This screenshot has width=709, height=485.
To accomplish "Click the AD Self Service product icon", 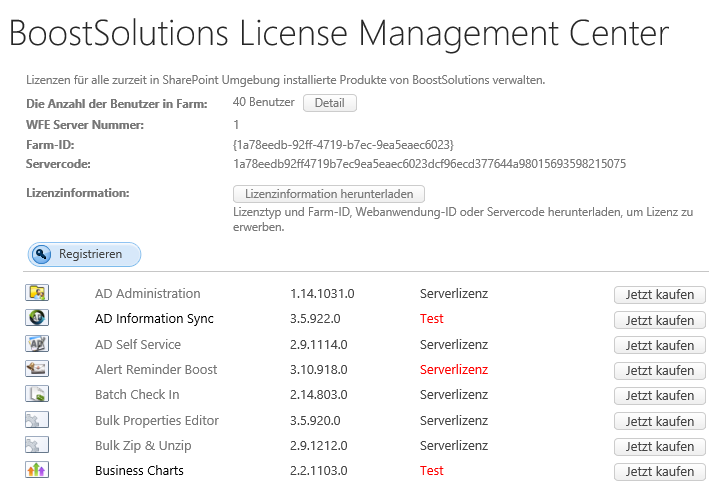I will 37,344.
